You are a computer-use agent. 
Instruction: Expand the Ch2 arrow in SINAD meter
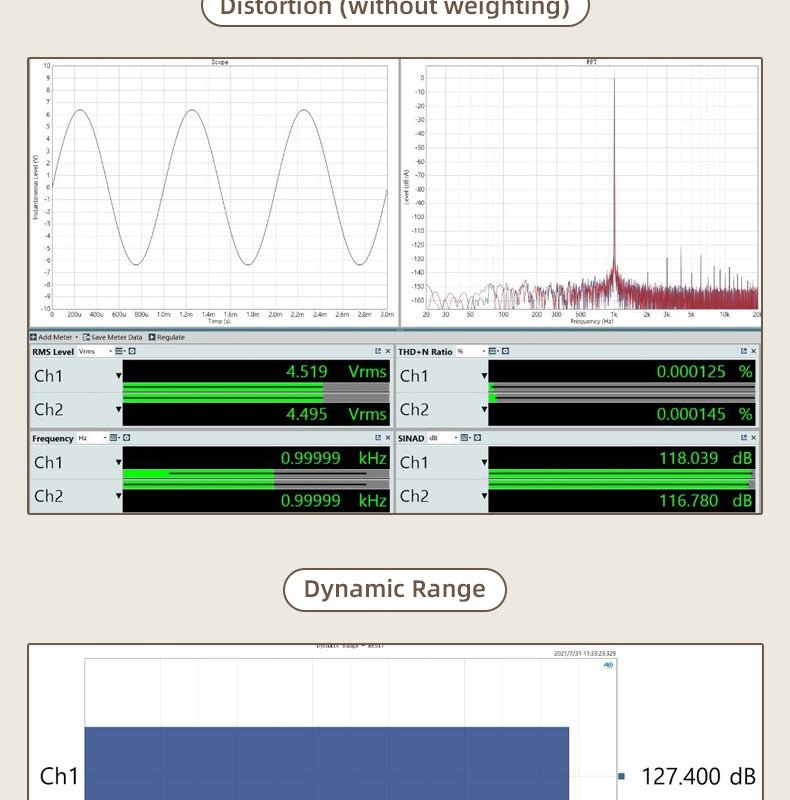coord(484,497)
